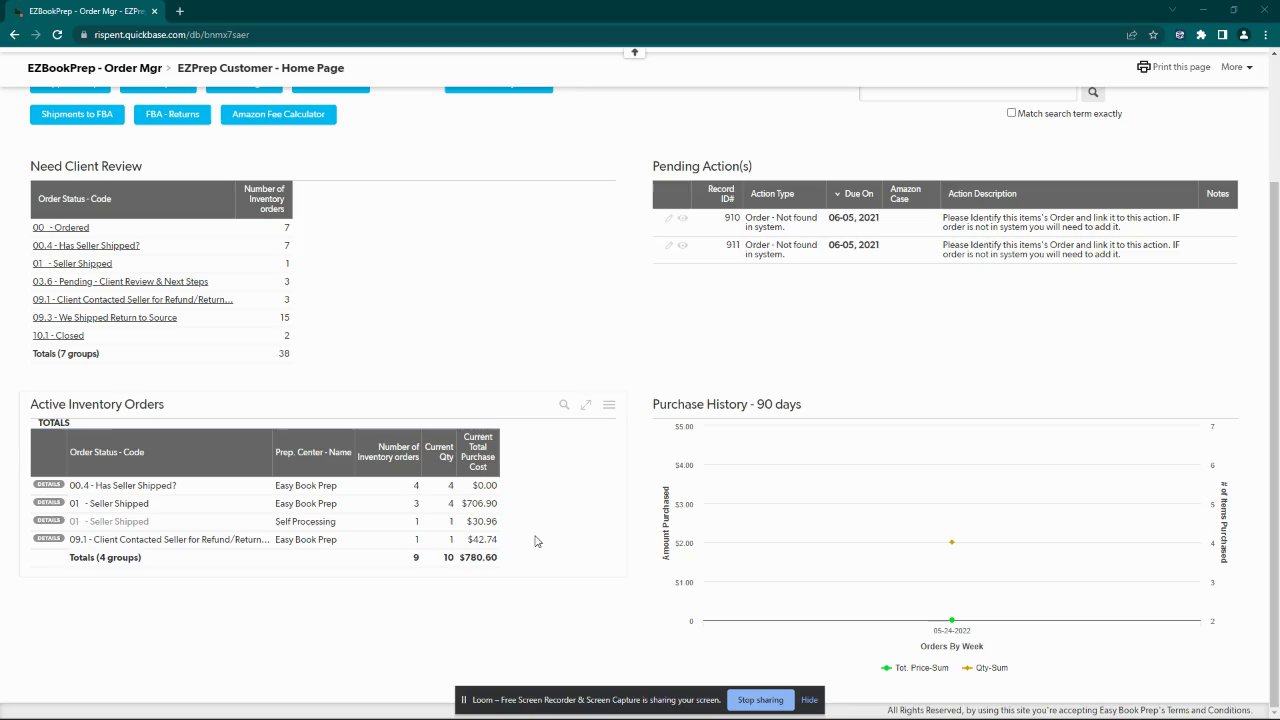Screen dimensions: 1280x720
Task: Open the 10.1 - Closed status link
Action: (x=58, y=335)
